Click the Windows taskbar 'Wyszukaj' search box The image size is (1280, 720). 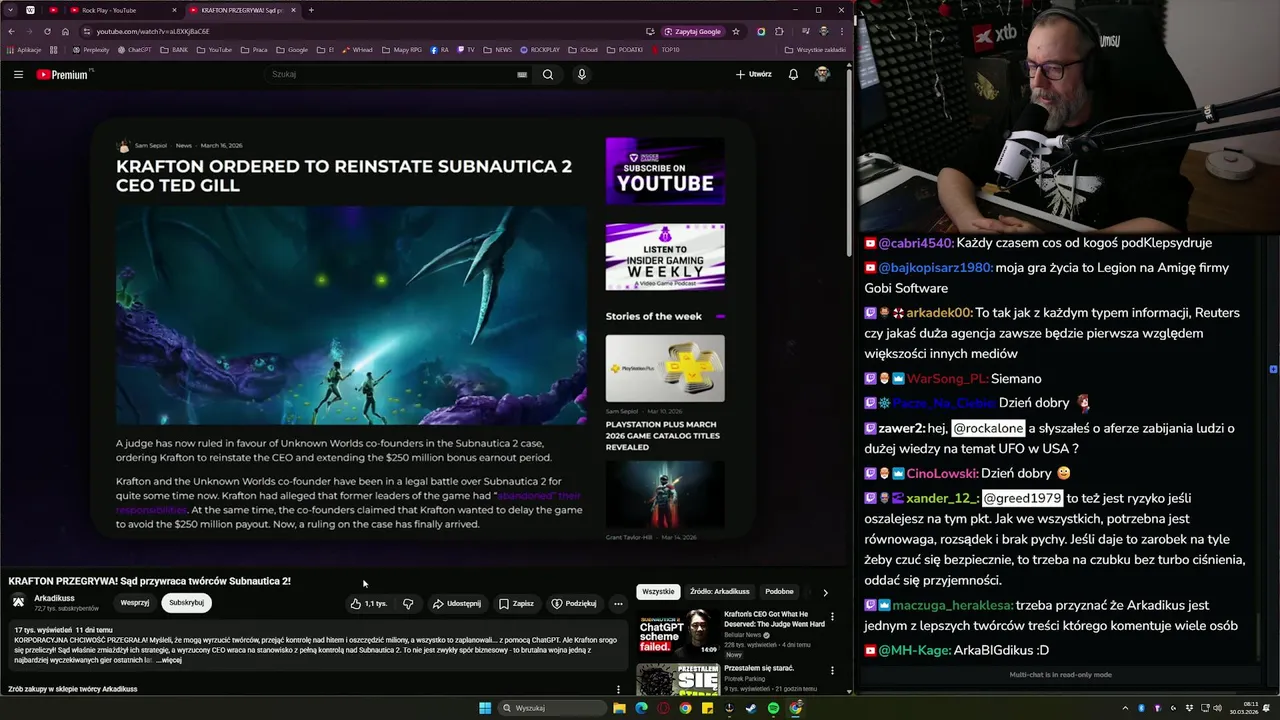point(553,708)
